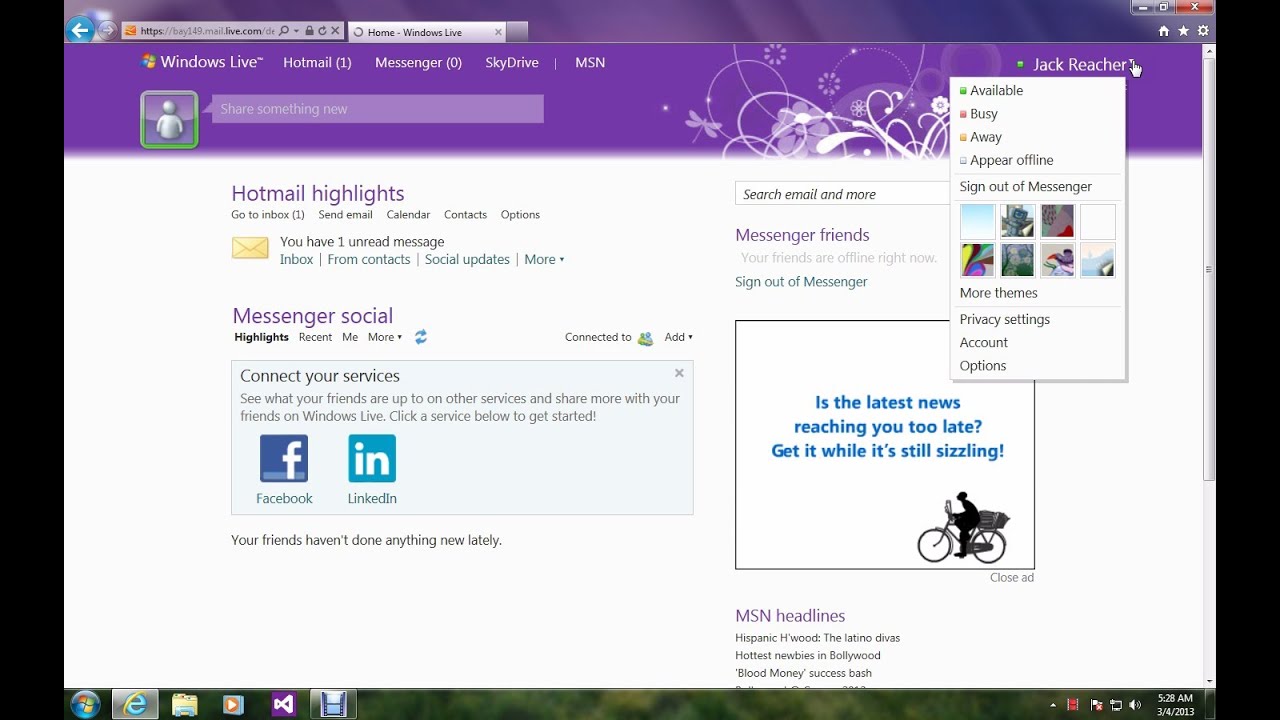
Task: Refresh Messenger social with the blue arrows icon
Action: (x=421, y=337)
